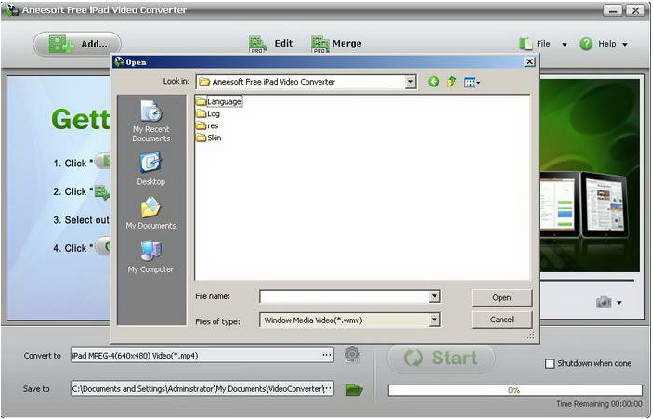The height and width of the screenshot is (419, 653).
Task: Enable Shutdown when done checkbox
Action: [549, 364]
